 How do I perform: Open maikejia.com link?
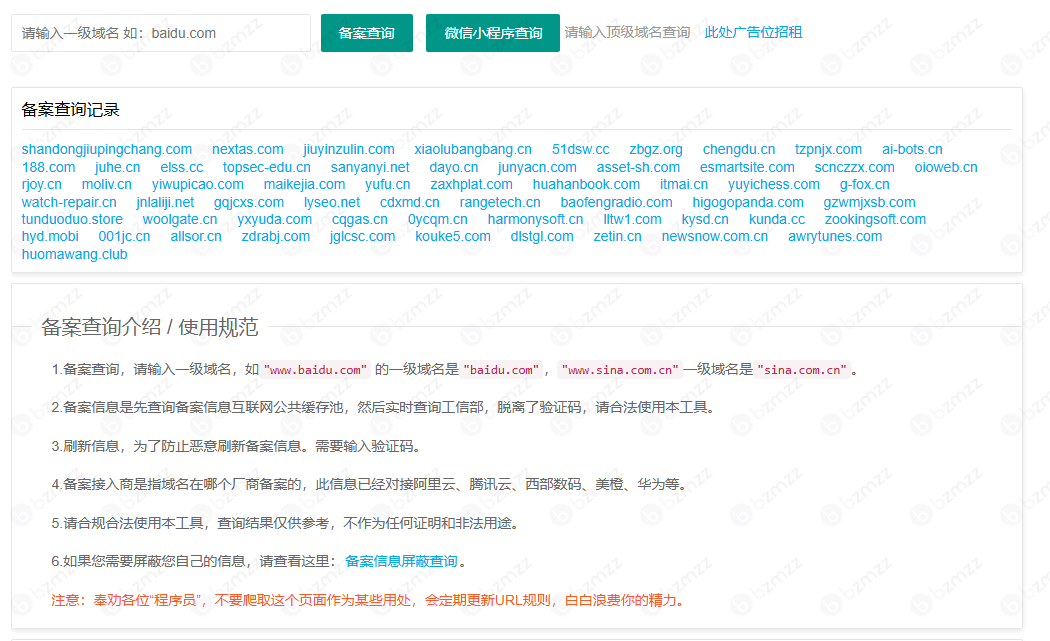click(x=305, y=184)
